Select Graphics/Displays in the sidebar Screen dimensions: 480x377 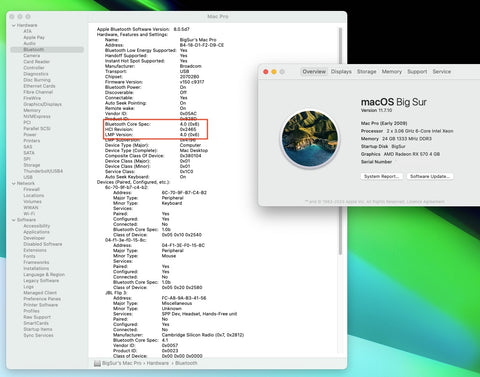pos(43,104)
